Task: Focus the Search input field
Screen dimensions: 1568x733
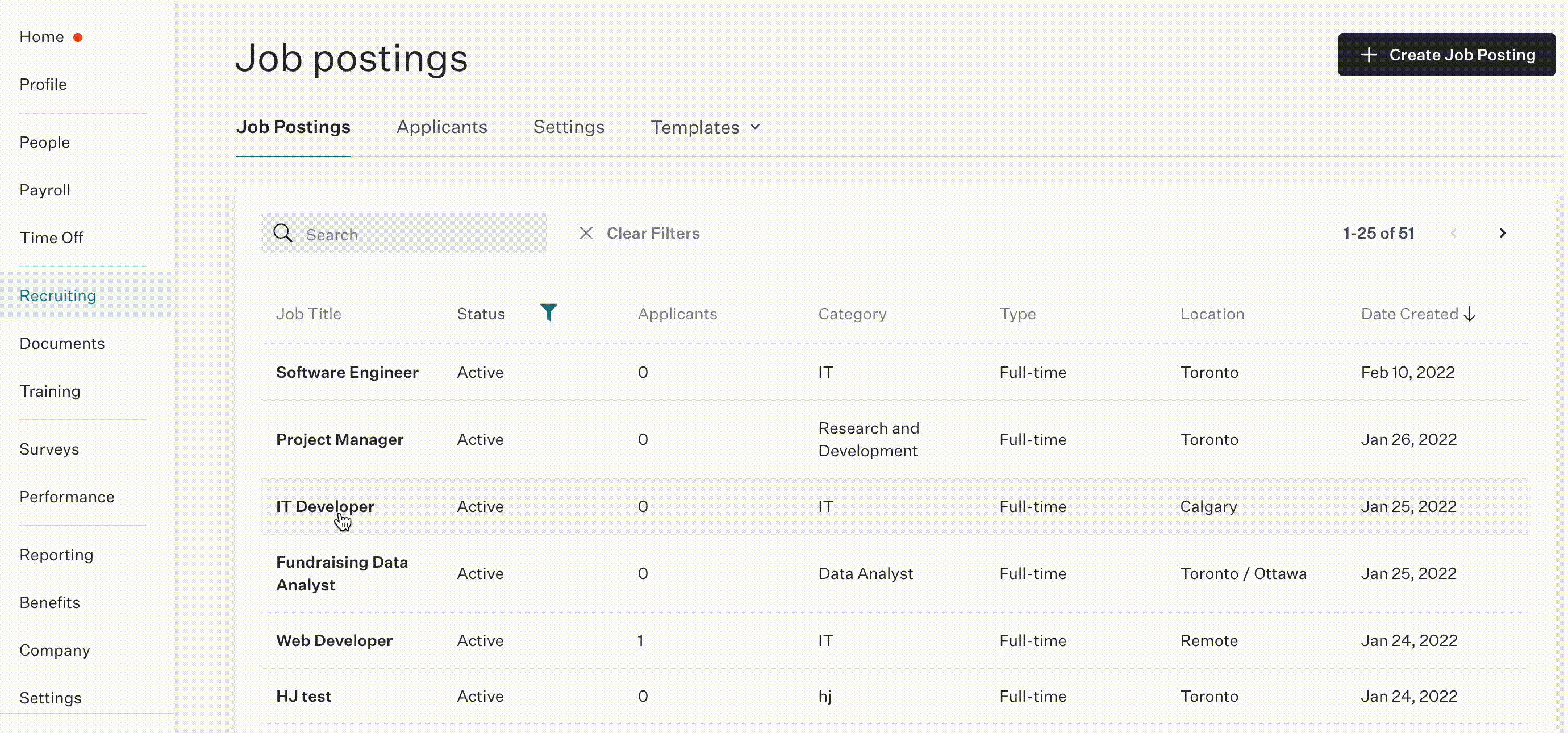Action: click(404, 233)
